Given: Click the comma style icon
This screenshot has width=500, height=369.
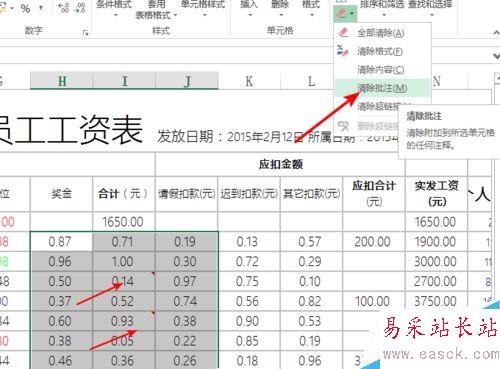Looking at the screenshot, I should [41, 7].
